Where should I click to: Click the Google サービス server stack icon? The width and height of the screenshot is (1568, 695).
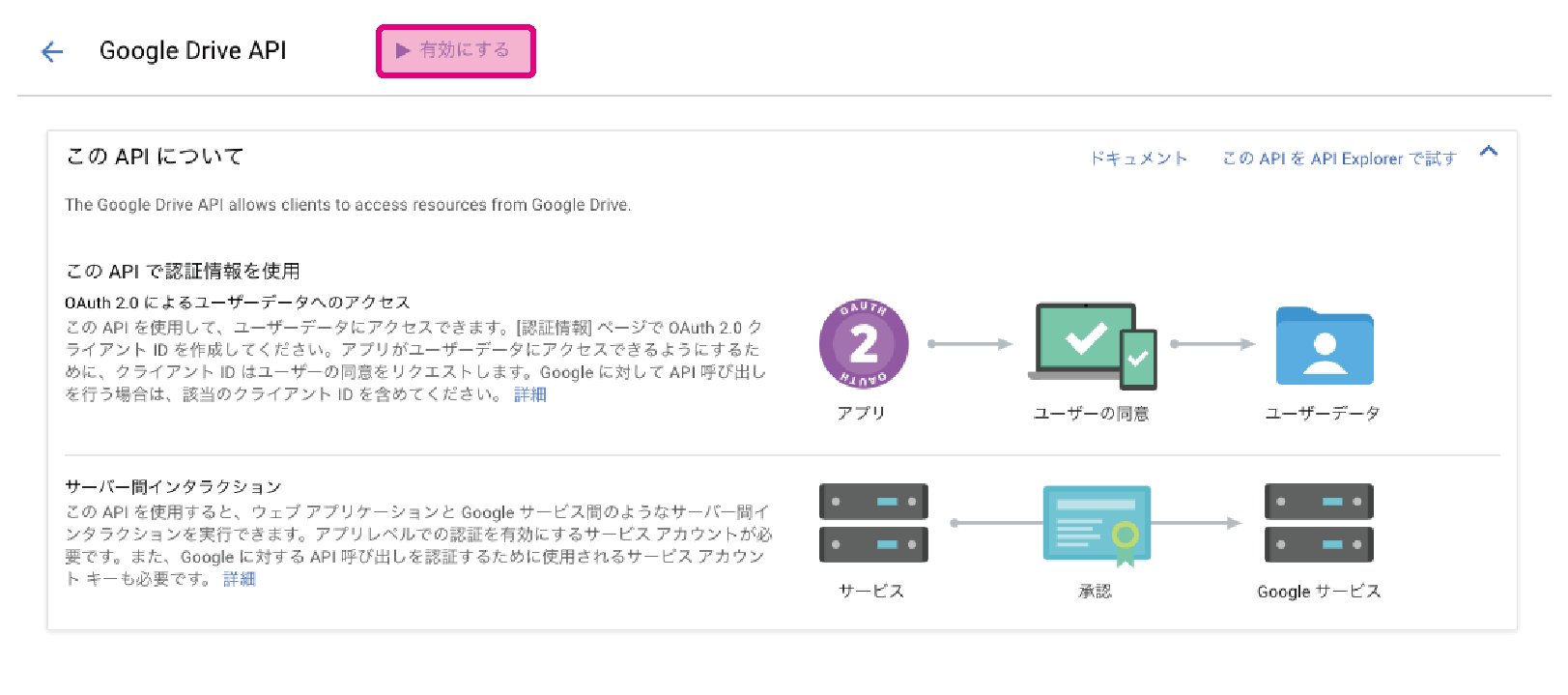pyautogui.click(x=1319, y=523)
